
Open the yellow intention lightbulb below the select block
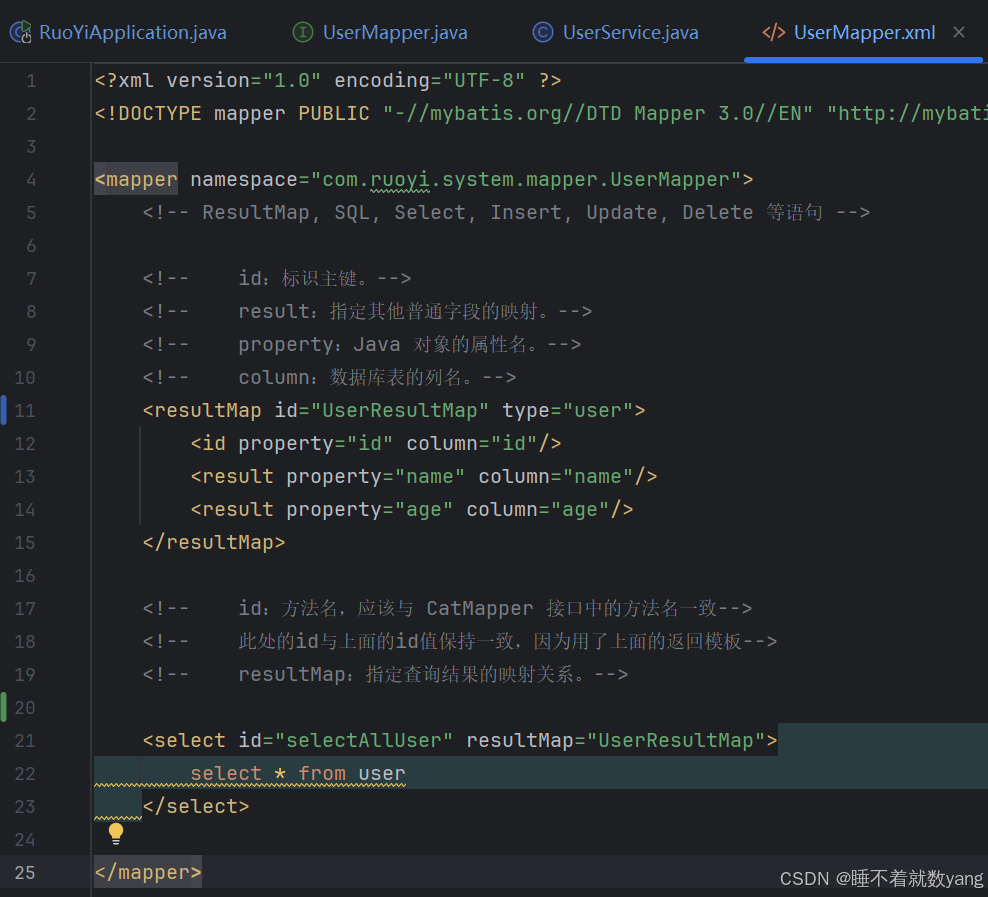tap(116, 832)
